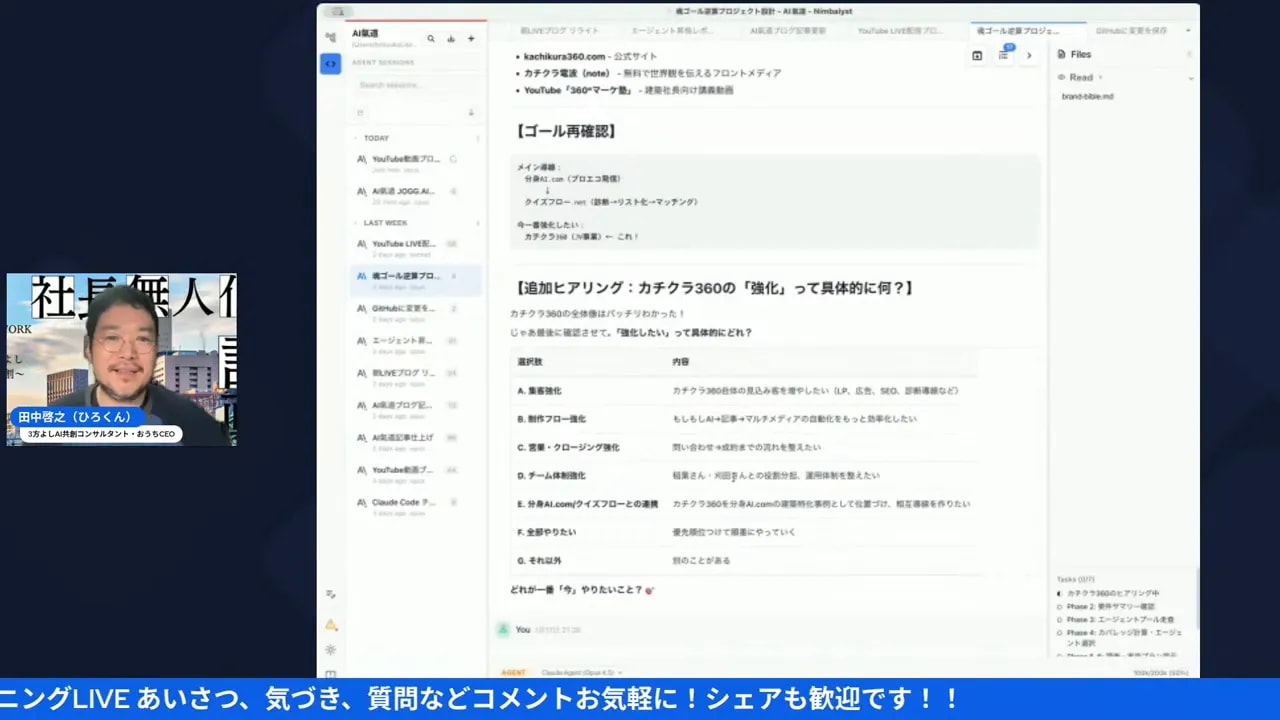Switch to the AI氣道ブログ記事更新 tab
This screenshot has width=1280, height=720.
(790, 31)
